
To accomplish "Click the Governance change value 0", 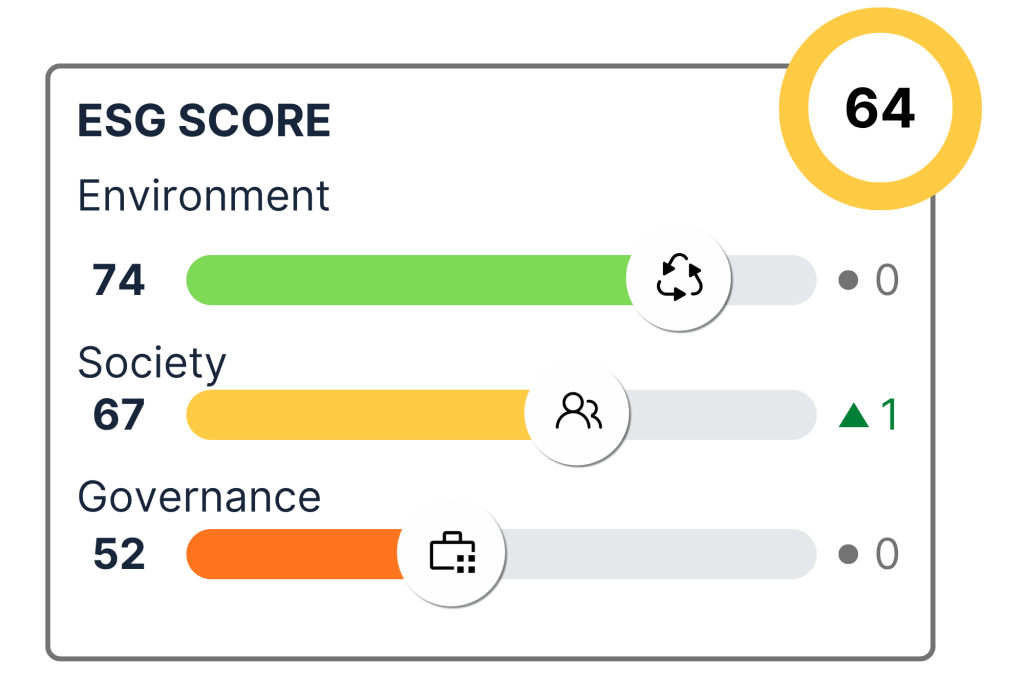I will pos(887,554).
